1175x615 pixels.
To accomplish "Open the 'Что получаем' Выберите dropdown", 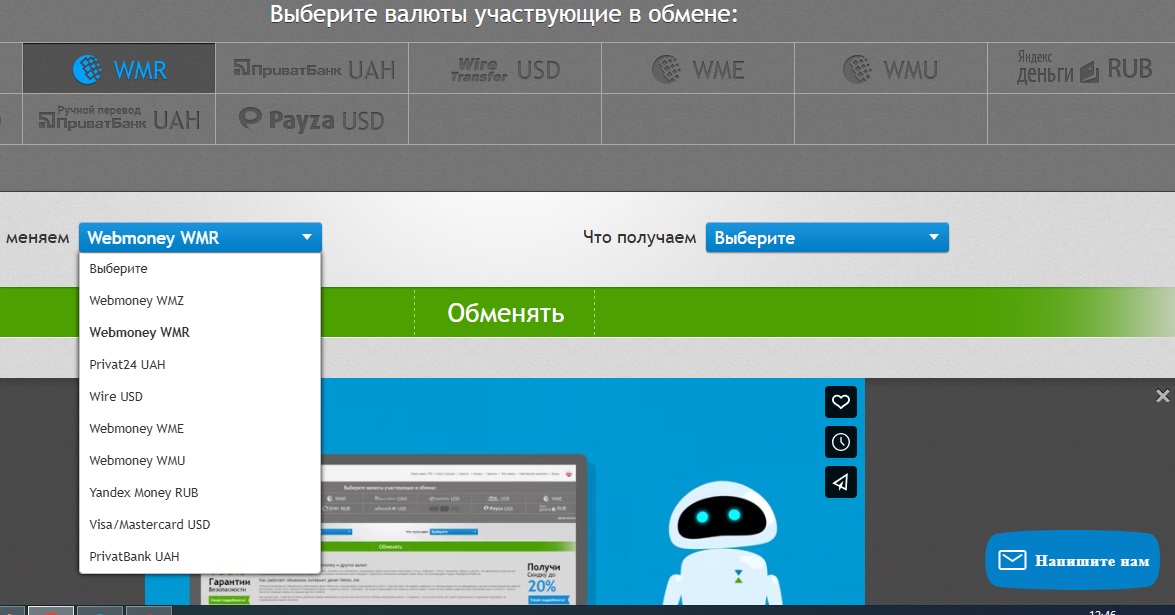I will point(827,237).
